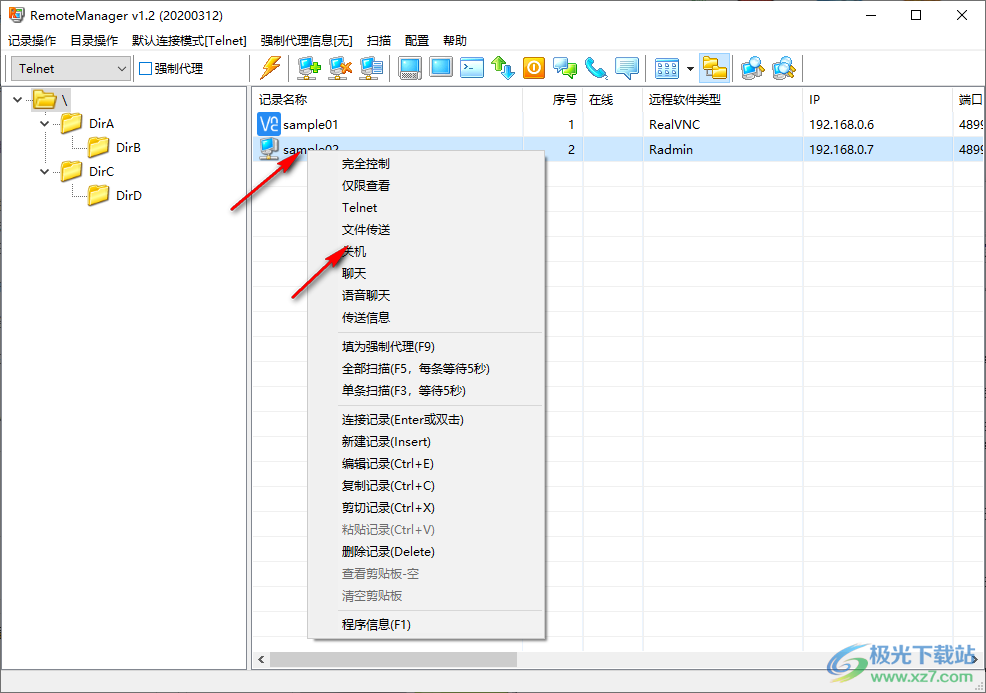986x693 pixels.
Task: Collapse the DirC folder expander
Action: tap(45, 171)
